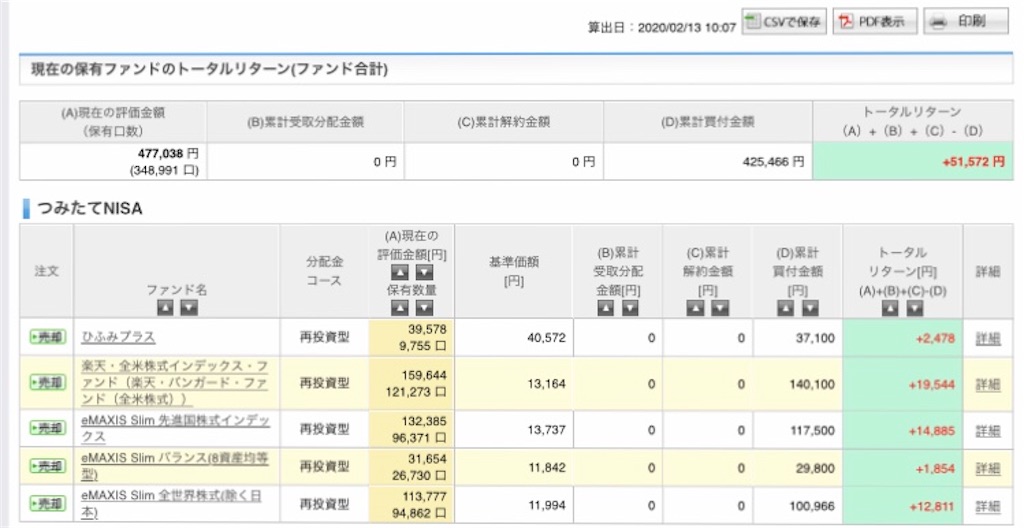The height and width of the screenshot is (528, 1024).
Task: Open 楽天・全米株式インデックス・ファンド link
Action: point(174,382)
